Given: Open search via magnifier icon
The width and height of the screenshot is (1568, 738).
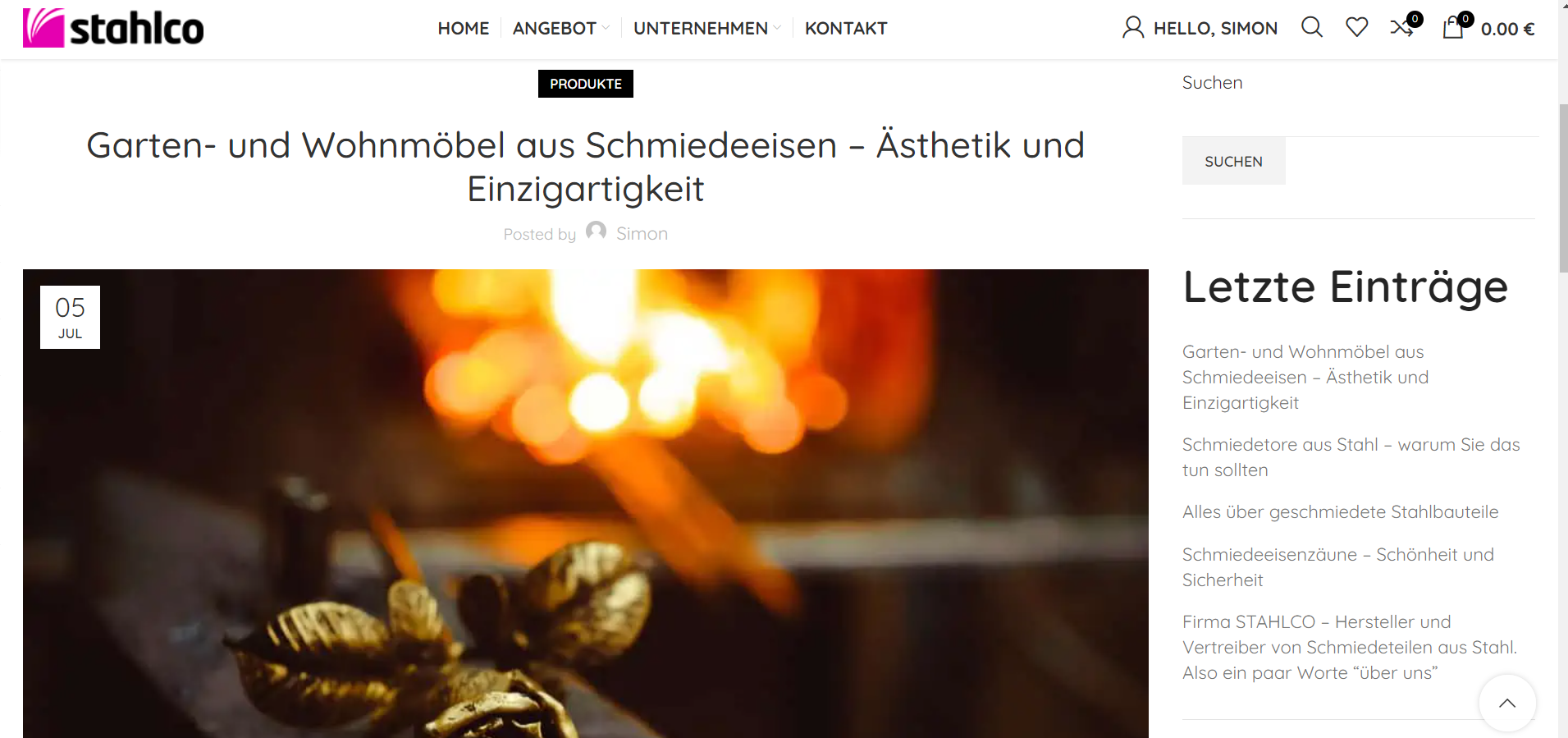Looking at the screenshot, I should [1312, 28].
